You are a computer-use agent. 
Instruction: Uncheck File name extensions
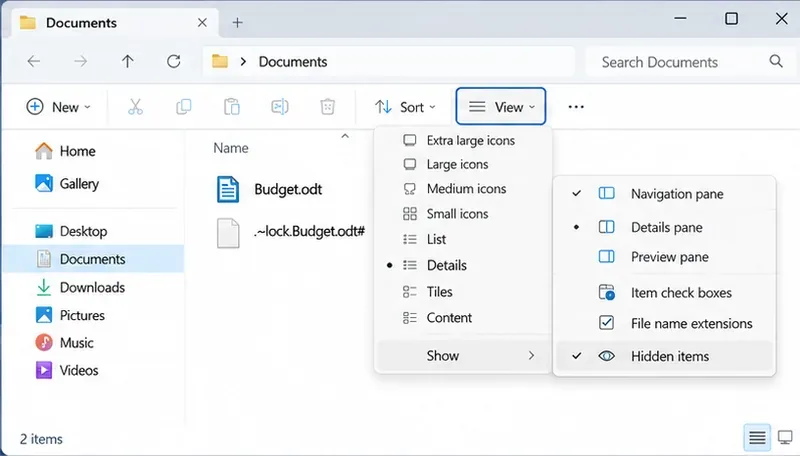click(x=664, y=323)
